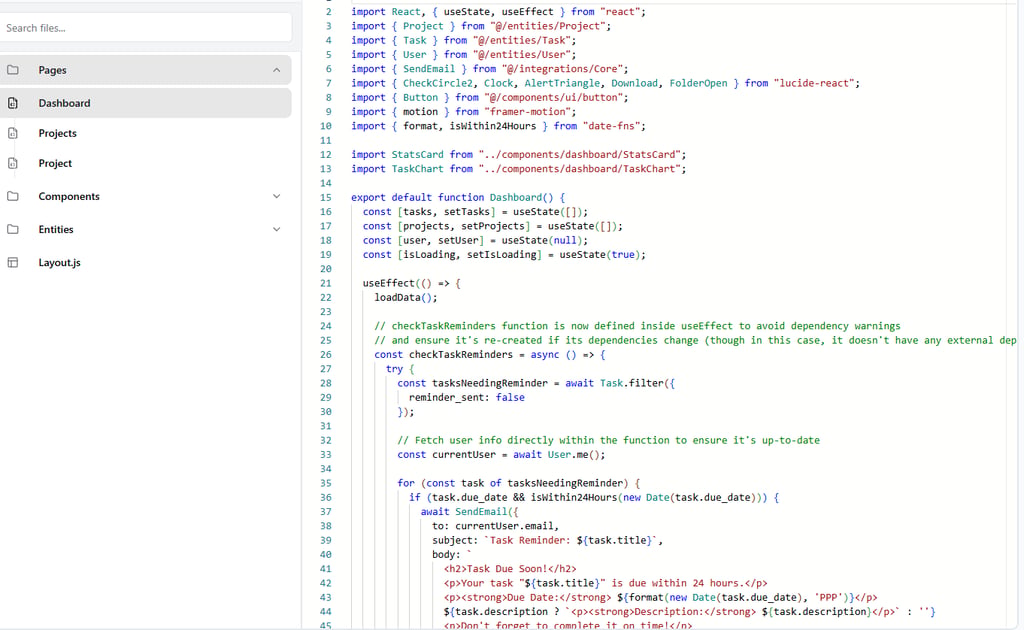Click currentUser on its const declaration line
This screenshot has height=630, width=1024.
[x=464, y=454]
